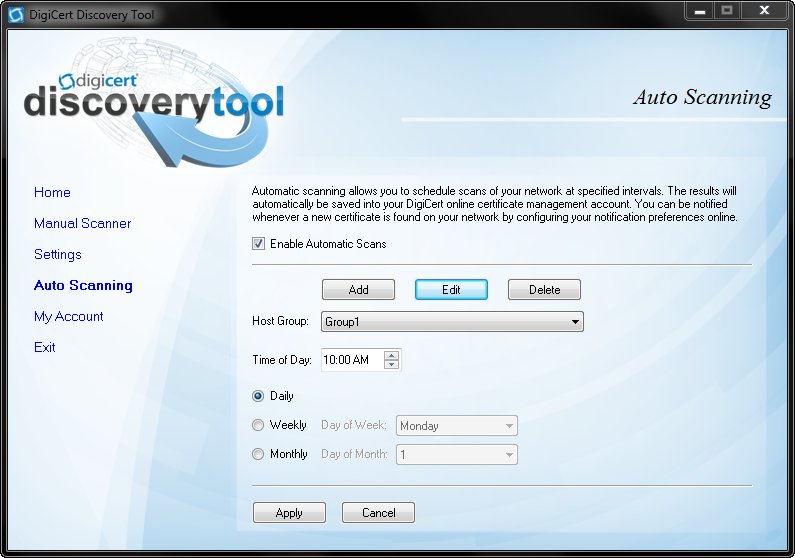Open the Home page link
The width and height of the screenshot is (795, 558).
coord(52,192)
